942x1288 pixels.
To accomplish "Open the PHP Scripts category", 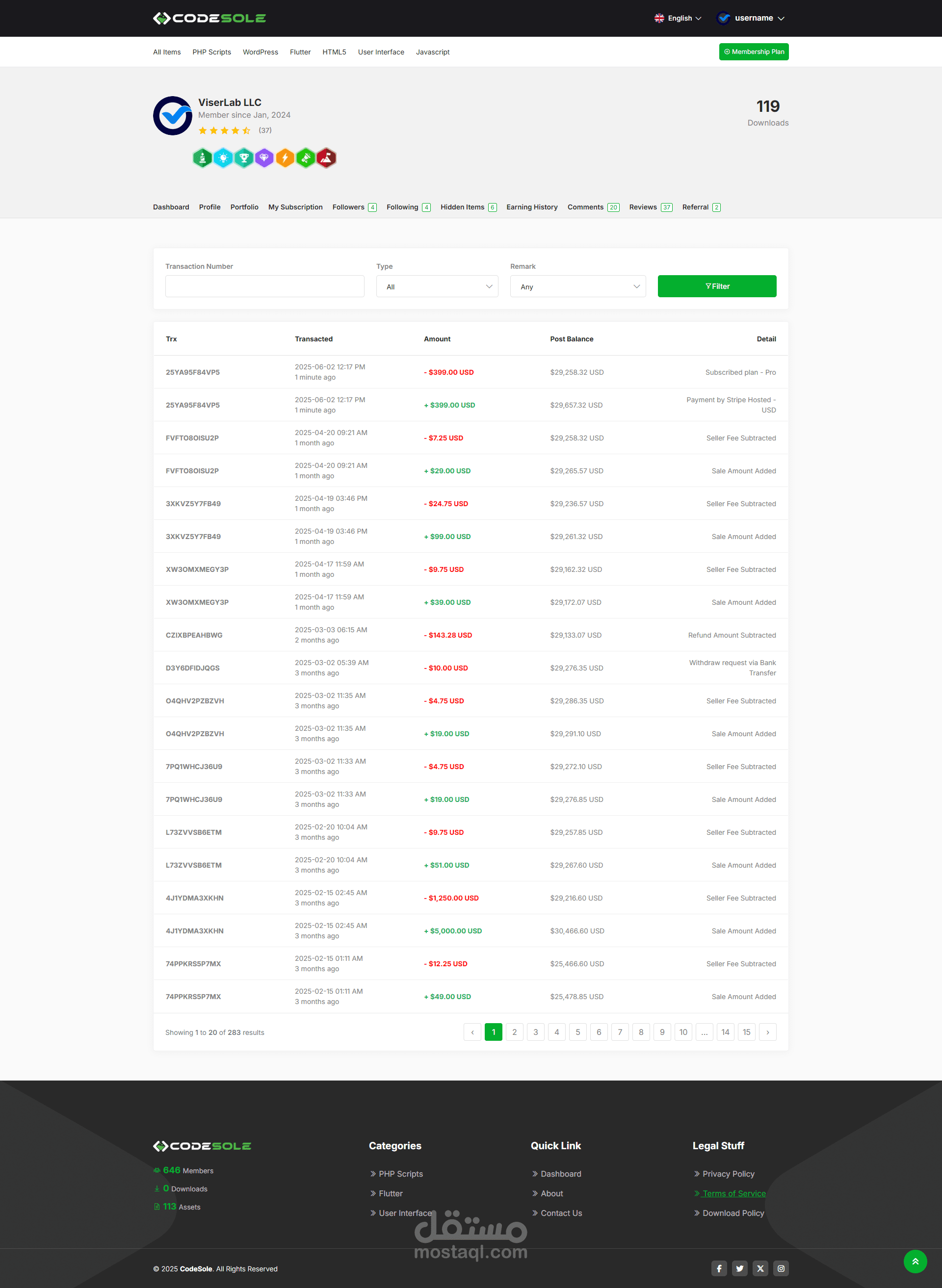I will [211, 52].
